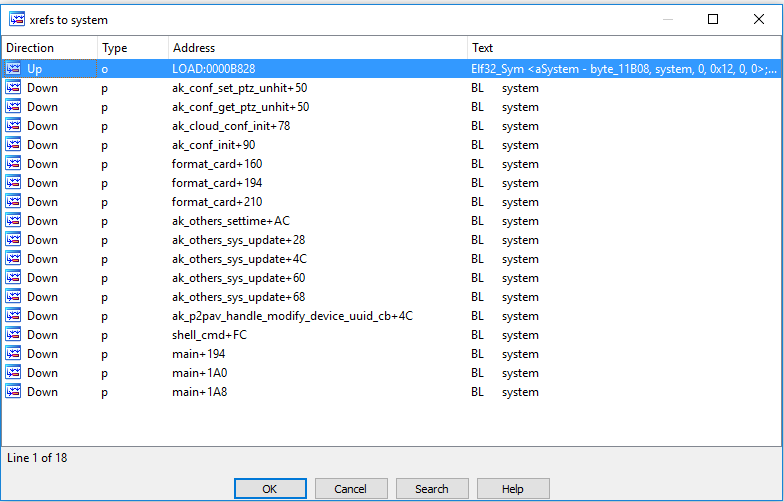Select the main+1A0 address
784x502 pixels.
pos(200,373)
